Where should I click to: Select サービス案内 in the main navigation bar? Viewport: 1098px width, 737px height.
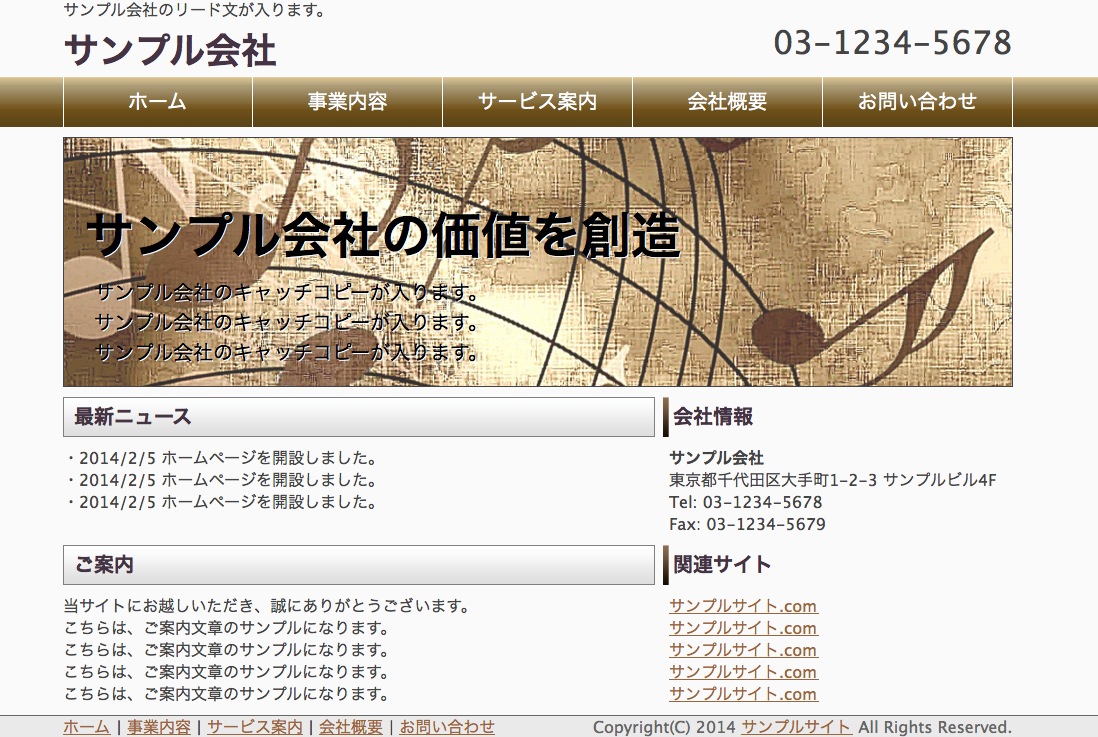coord(537,102)
